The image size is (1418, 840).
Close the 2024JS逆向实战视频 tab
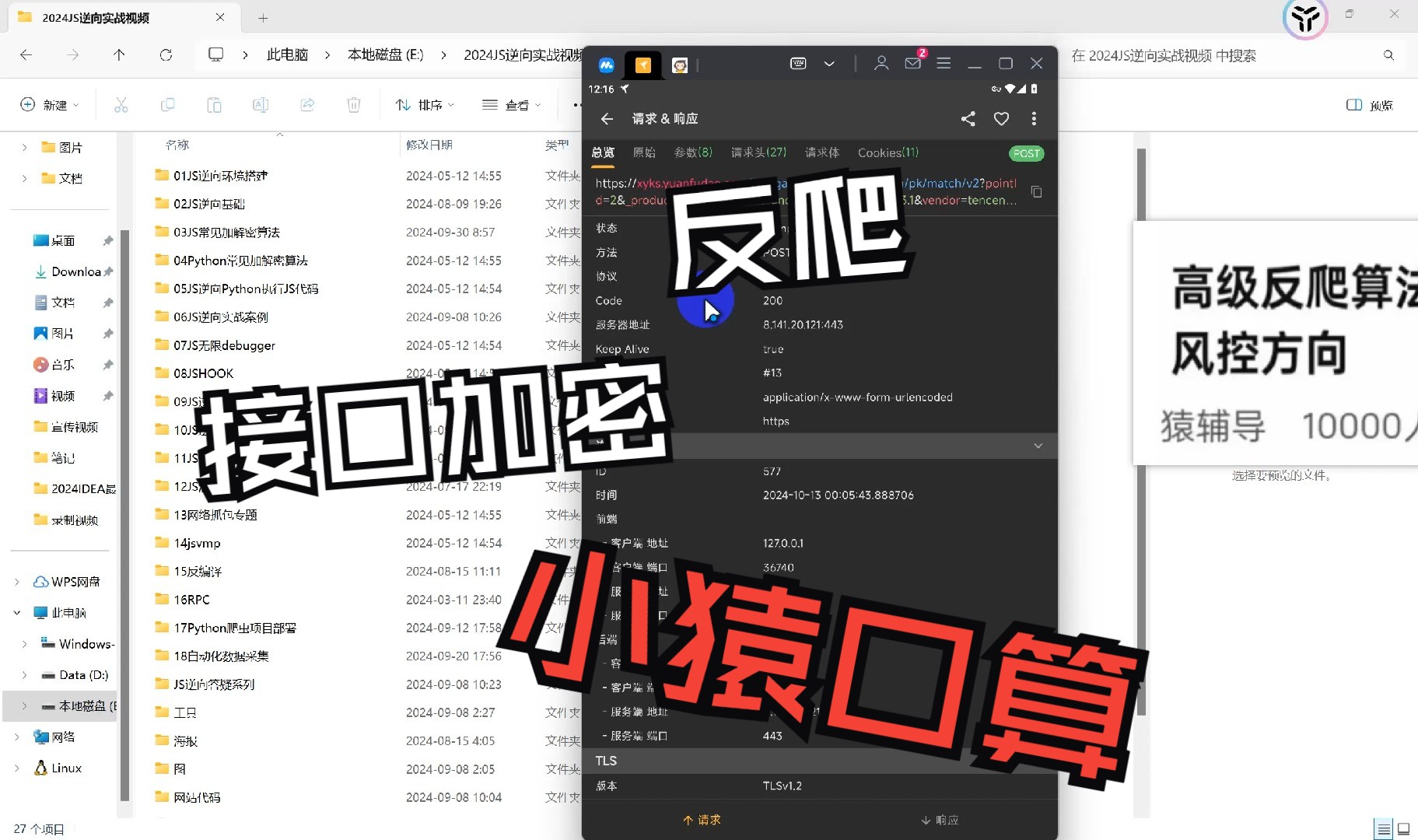pos(220,17)
